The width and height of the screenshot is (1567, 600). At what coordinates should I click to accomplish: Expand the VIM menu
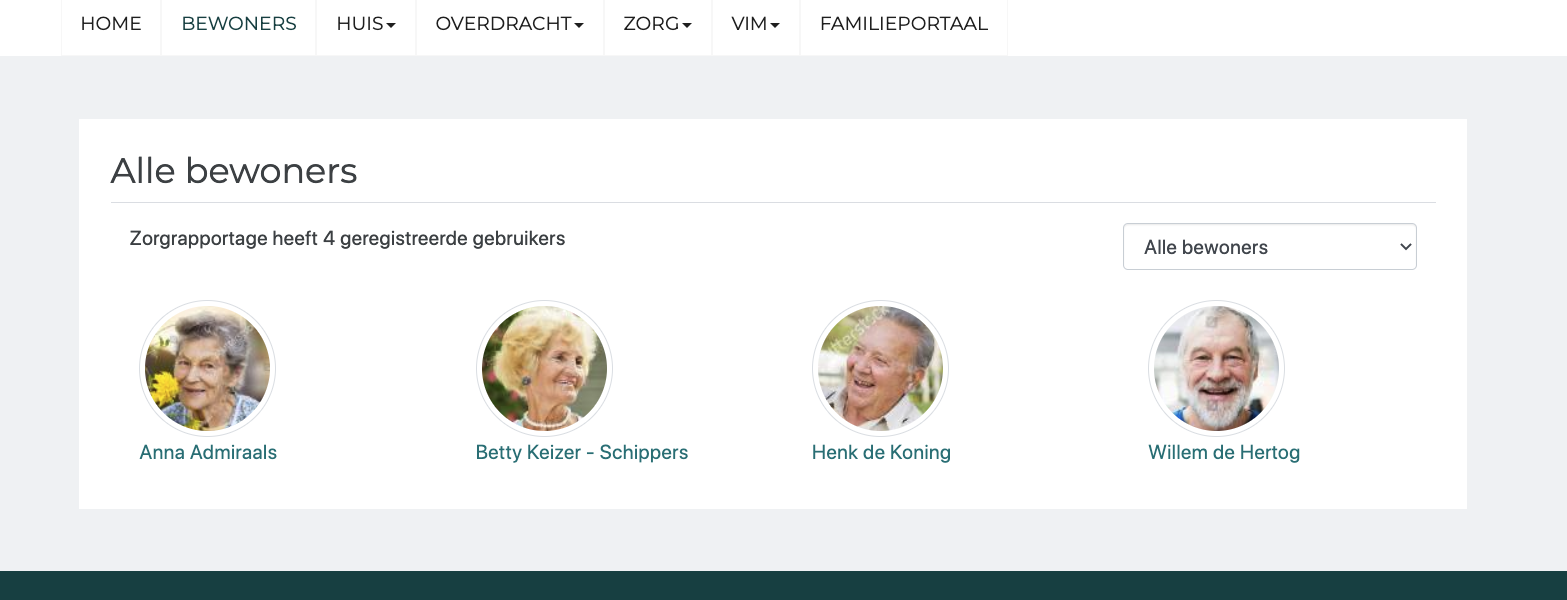point(756,24)
